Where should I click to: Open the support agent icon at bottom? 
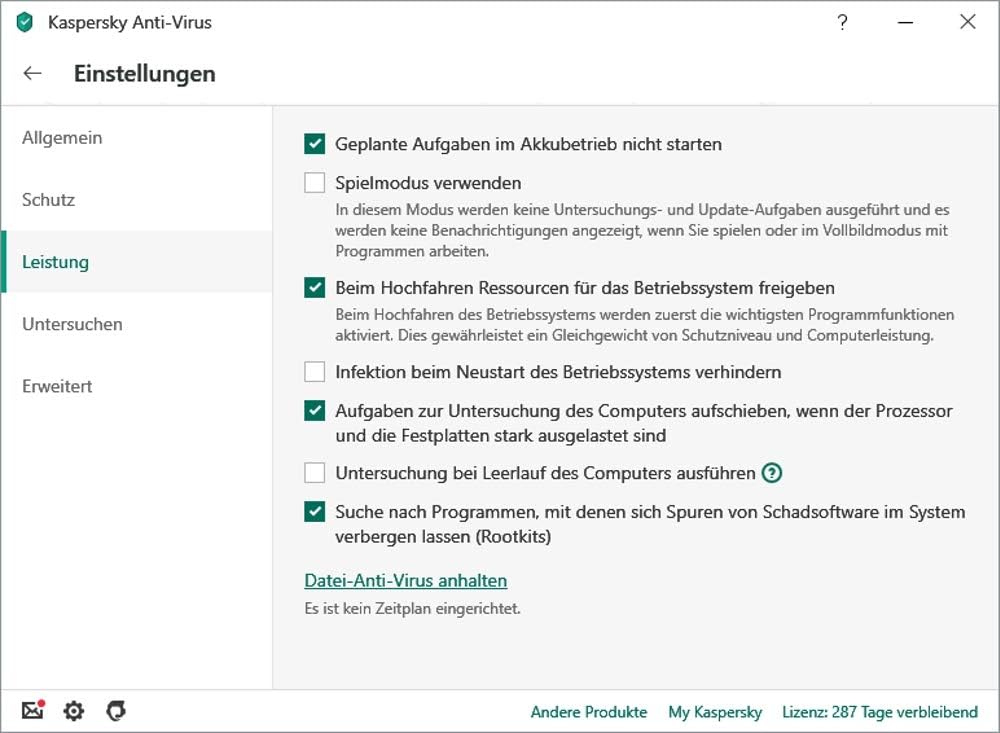116,711
